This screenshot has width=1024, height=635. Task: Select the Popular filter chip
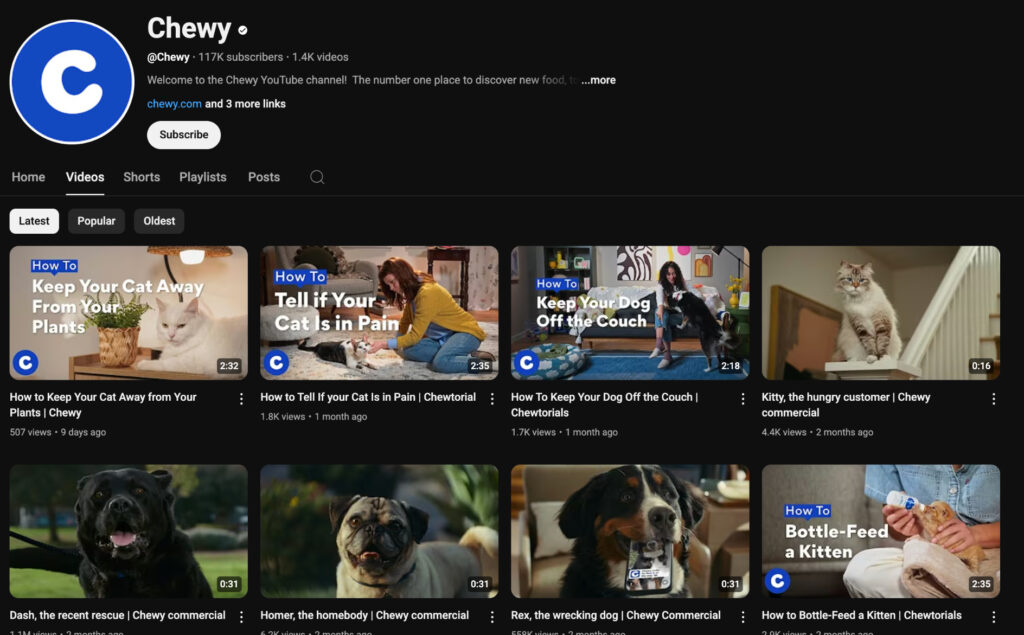[x=96, y=221]
